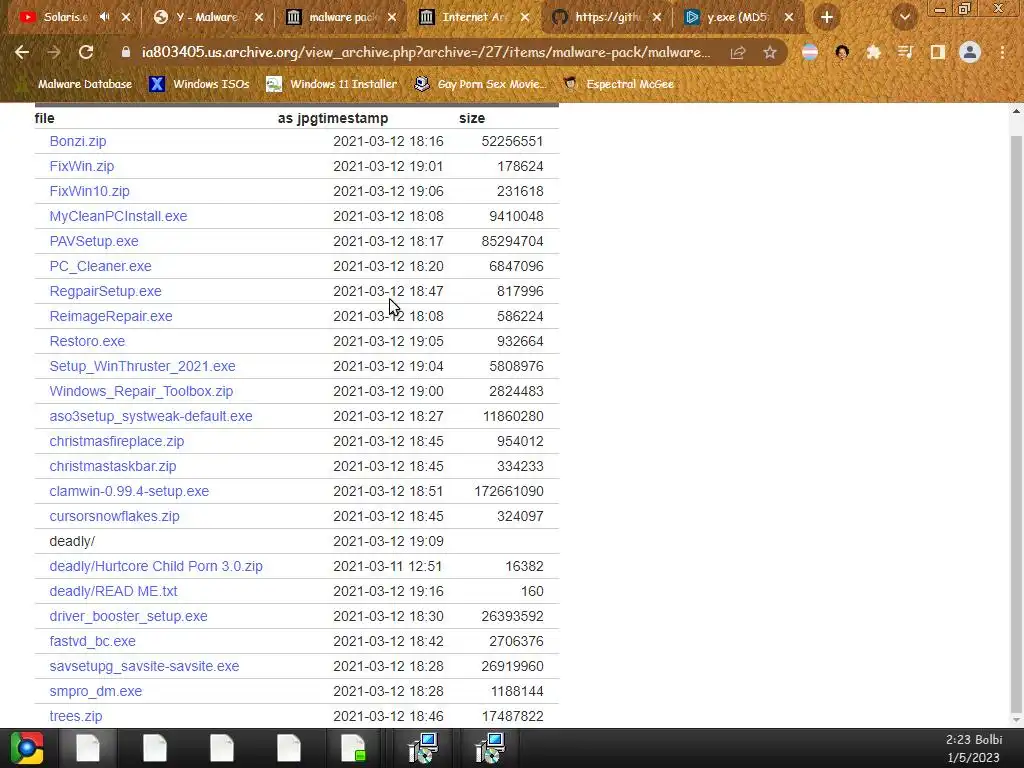Image resolution: width=1024 pixels, height=768 pixels.
Task: Open the Bonzi.zip file link
Action: 78,141
